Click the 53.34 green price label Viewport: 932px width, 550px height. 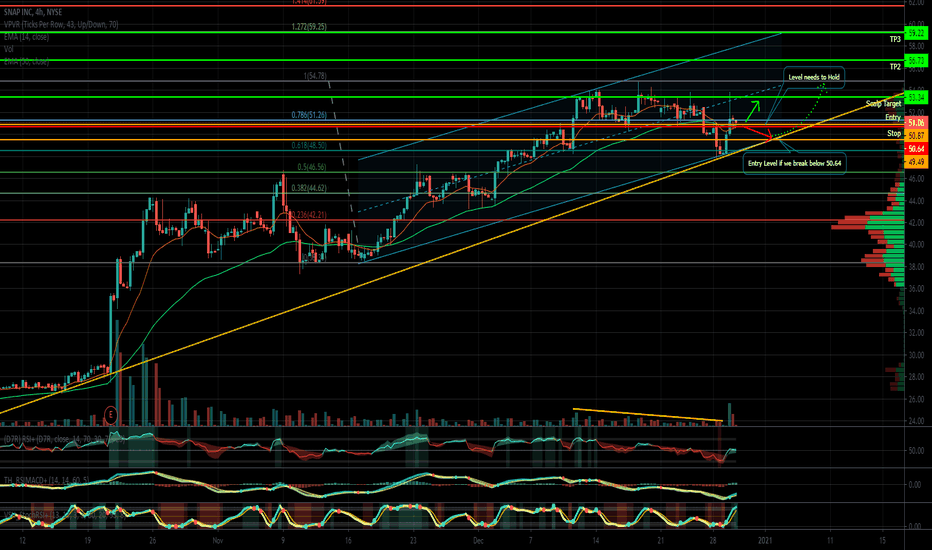tap(916, 97)
